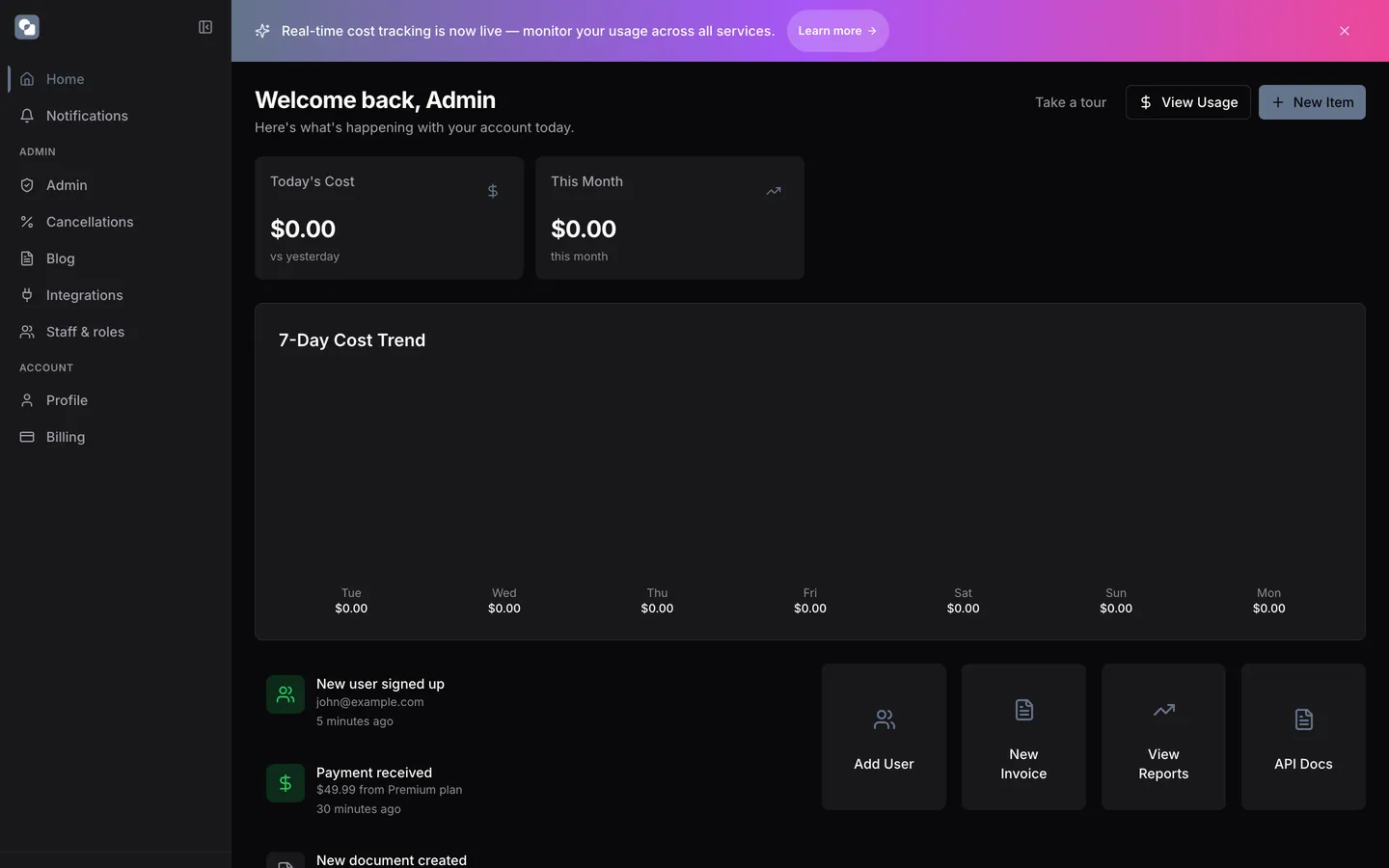This screenshot has width=1389, height=868.
Task: Click the Add User quick action label
Action: coord(884,764)
